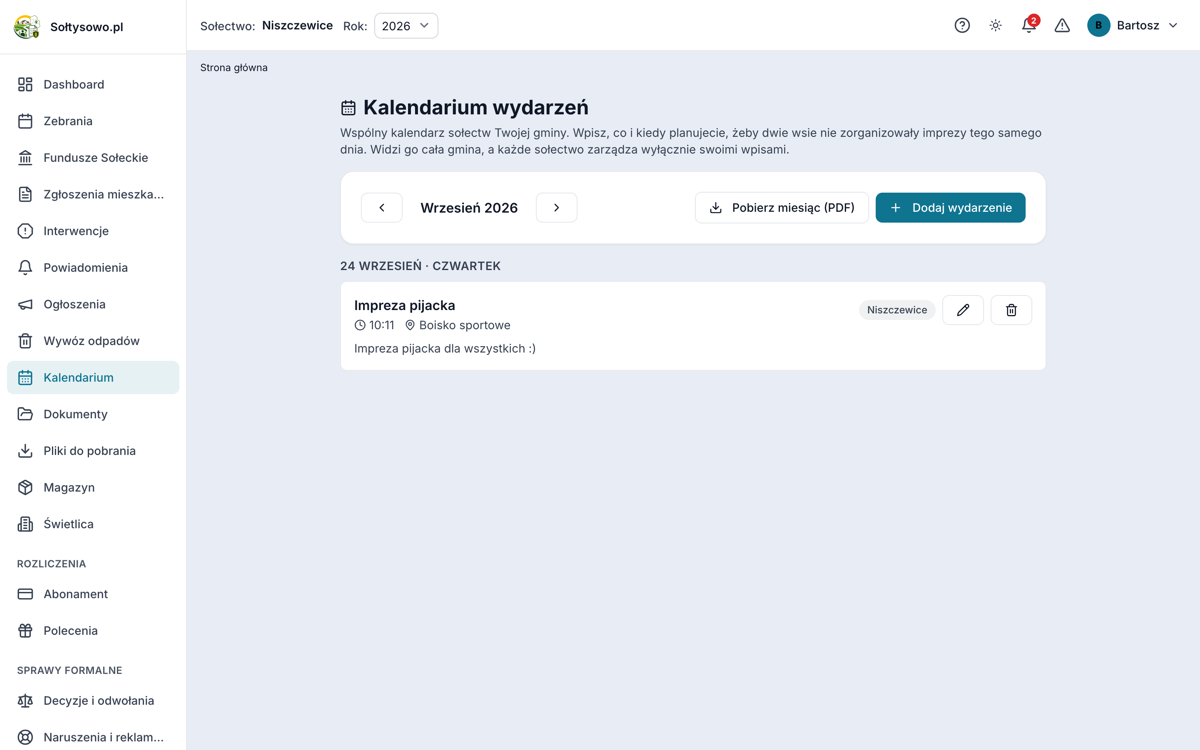Screen dimensions: 1200x750
Task: Open the Rok 2026 year dropdown
Action: [x=406, y=26]
